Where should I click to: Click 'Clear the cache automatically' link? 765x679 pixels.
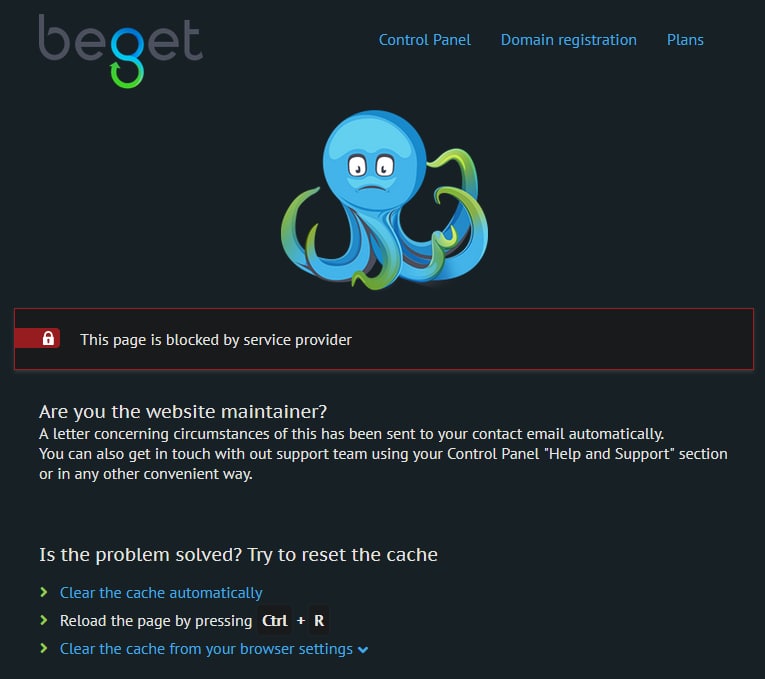click(161, 593)
